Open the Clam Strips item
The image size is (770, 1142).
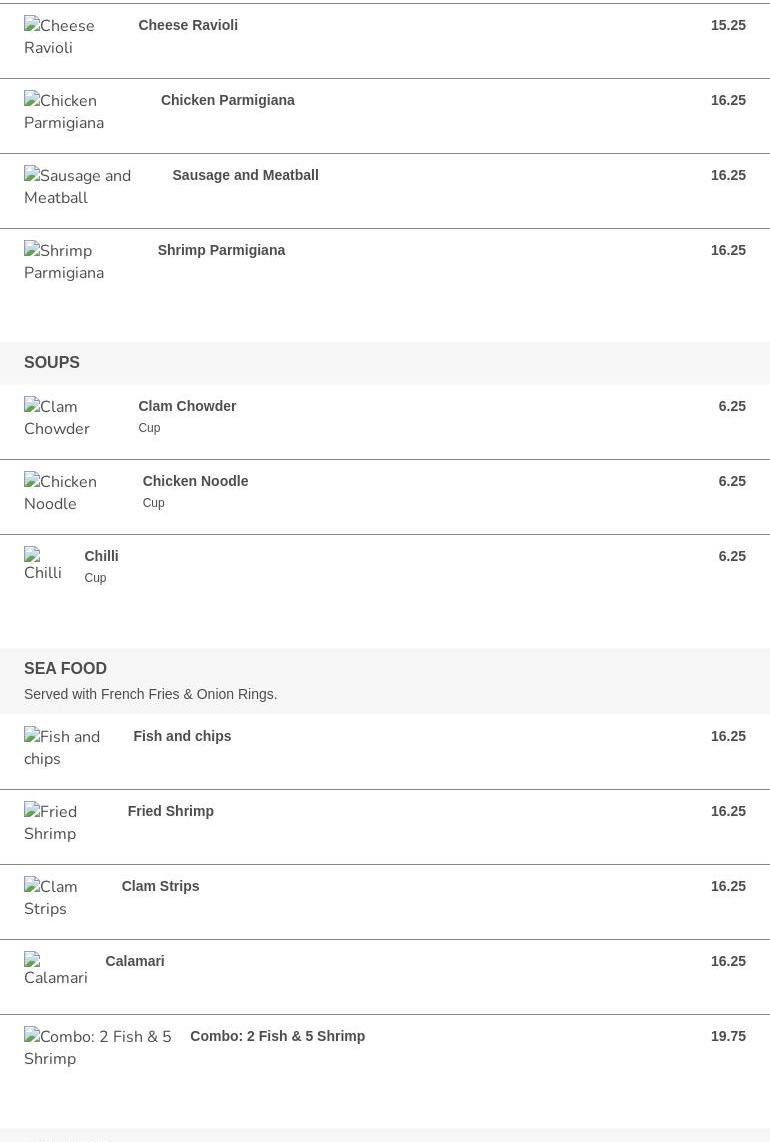(160, 886)
